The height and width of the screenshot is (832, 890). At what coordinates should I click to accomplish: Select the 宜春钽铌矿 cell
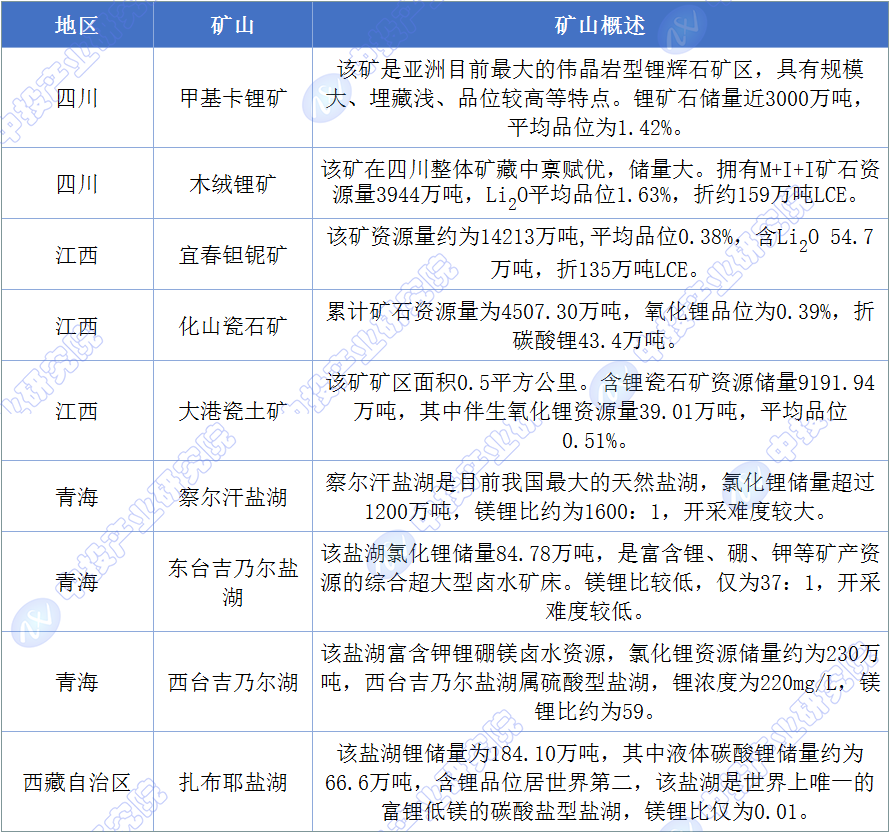point(232,255)
